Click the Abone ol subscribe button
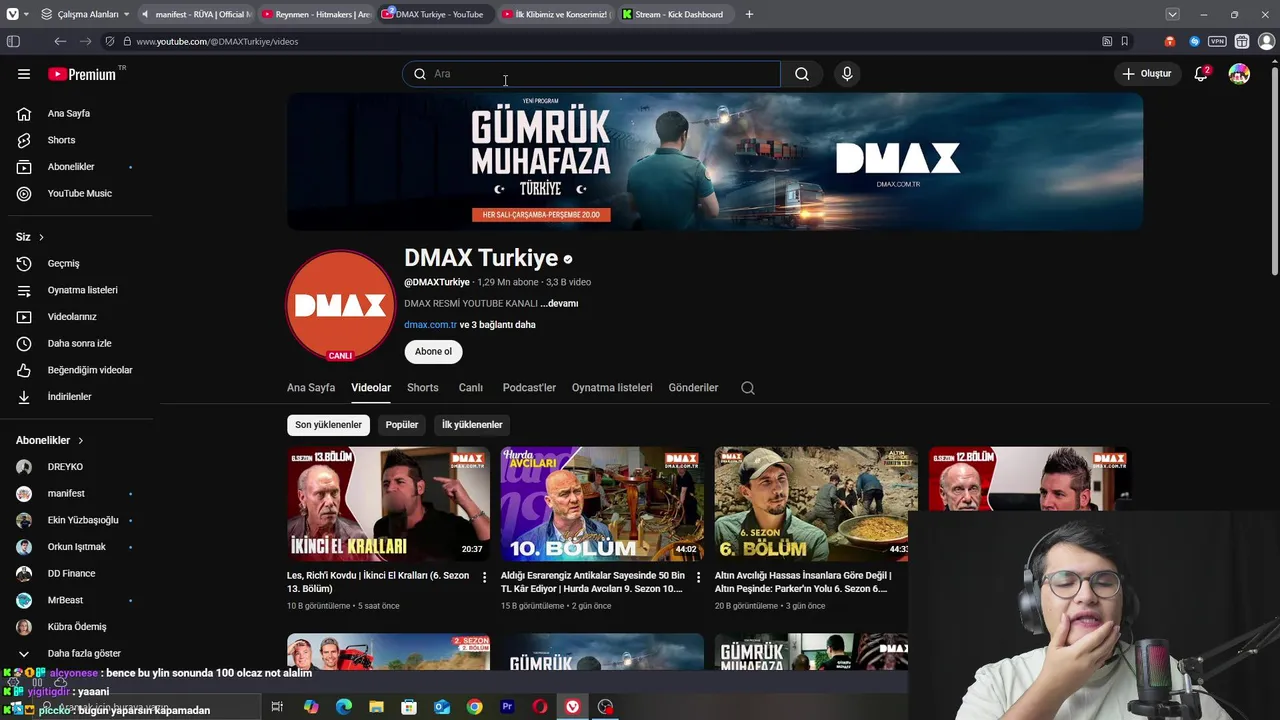 (x=433, y=351)
